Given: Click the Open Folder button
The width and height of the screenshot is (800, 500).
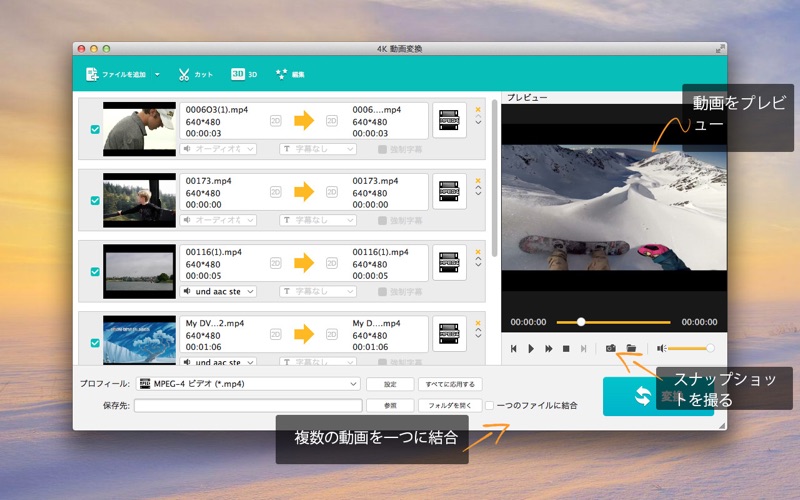Looking at the screenshot, I should [449, 406].
